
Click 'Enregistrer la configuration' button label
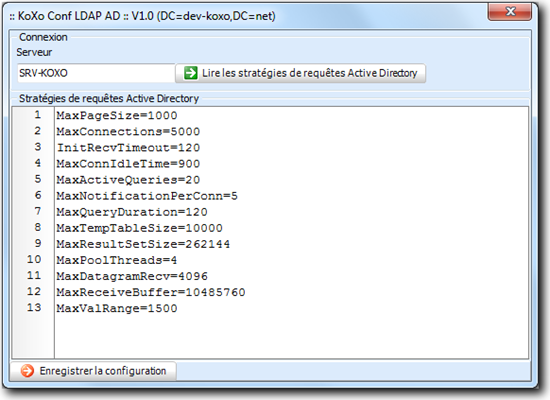102,371
